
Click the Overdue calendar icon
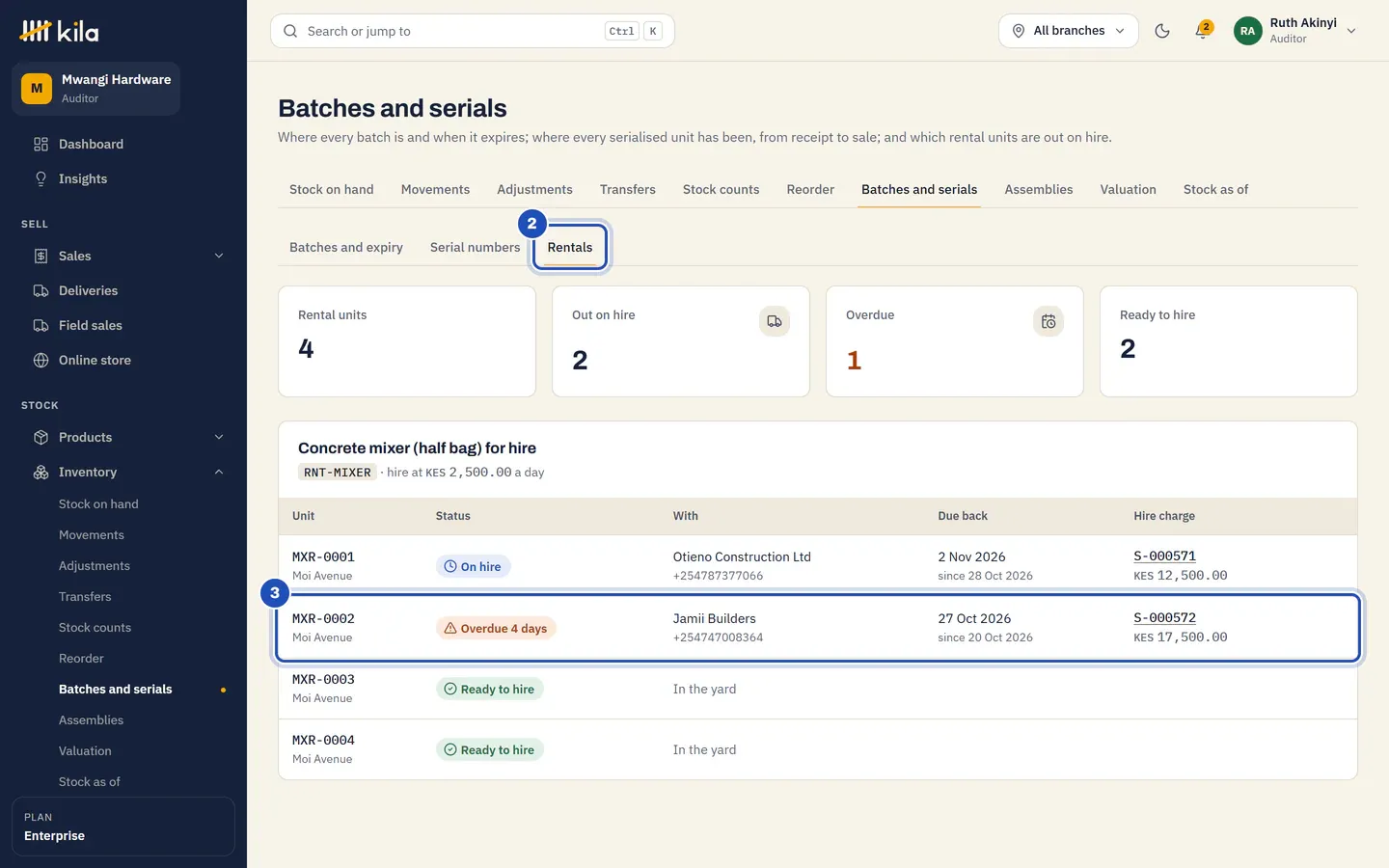[x=1049, y=321]
